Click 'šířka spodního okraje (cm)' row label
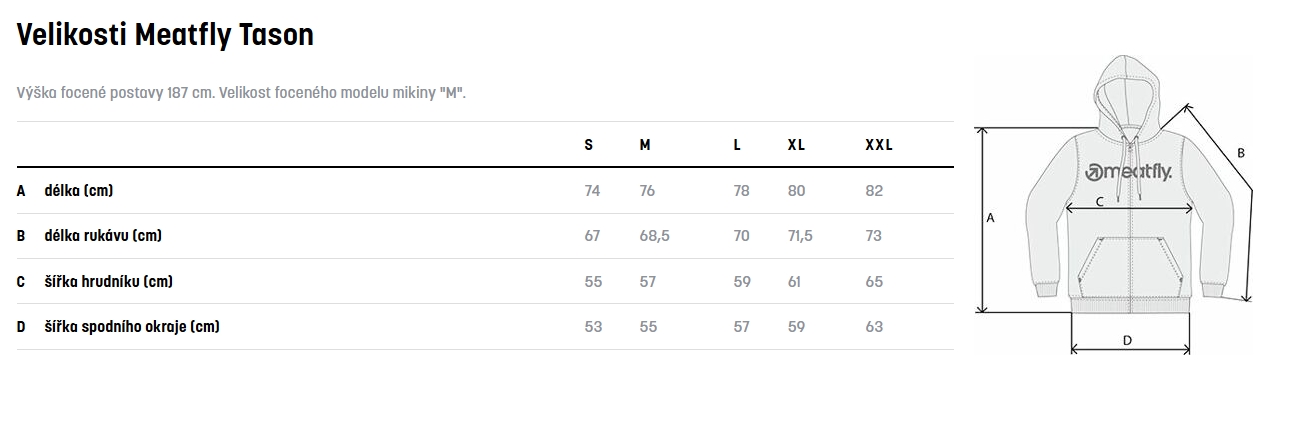The width and height of the screenshot is (1303, 433). (x=132, y=326)
